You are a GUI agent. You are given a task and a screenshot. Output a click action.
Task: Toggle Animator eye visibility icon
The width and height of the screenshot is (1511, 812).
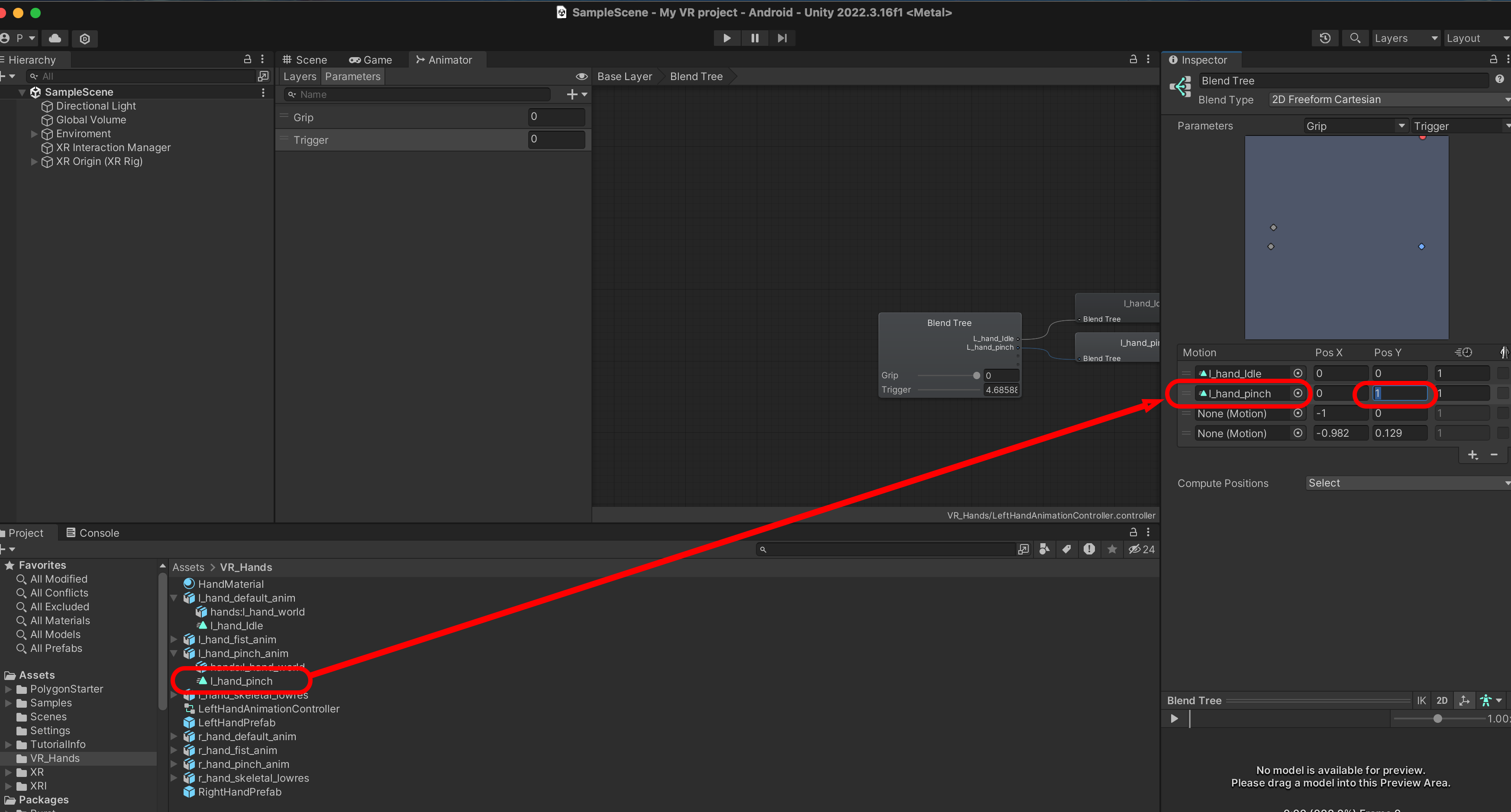point(581,77)
